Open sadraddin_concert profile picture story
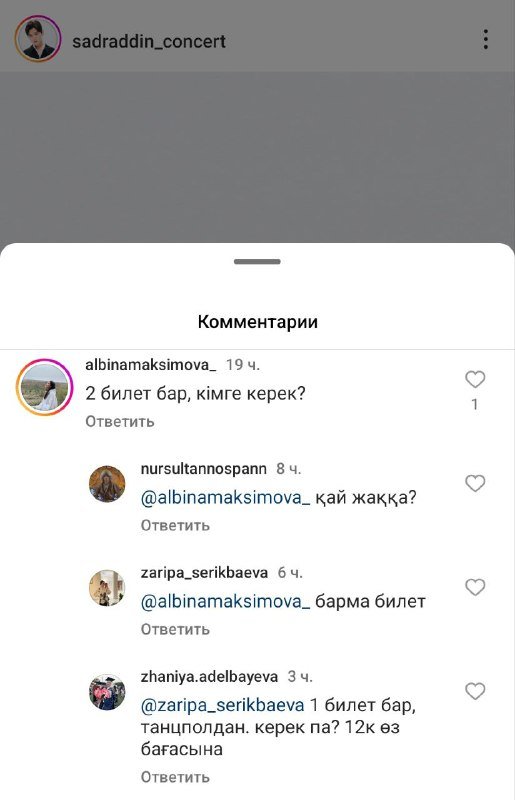The image size is (515, 800). coord(38,39)
